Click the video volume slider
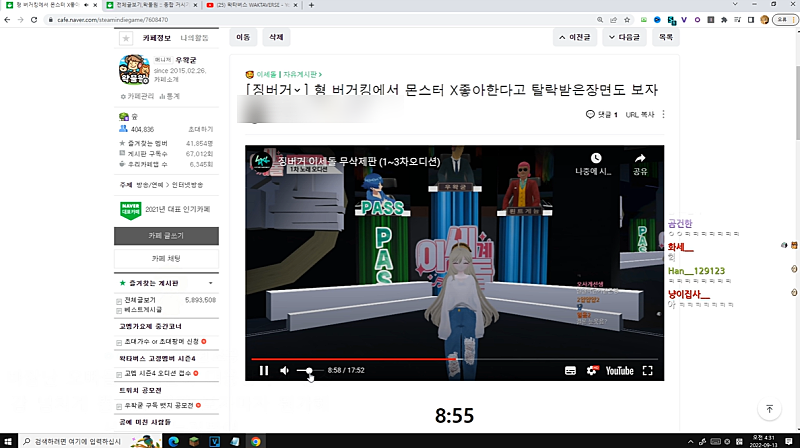 point(308,370)
